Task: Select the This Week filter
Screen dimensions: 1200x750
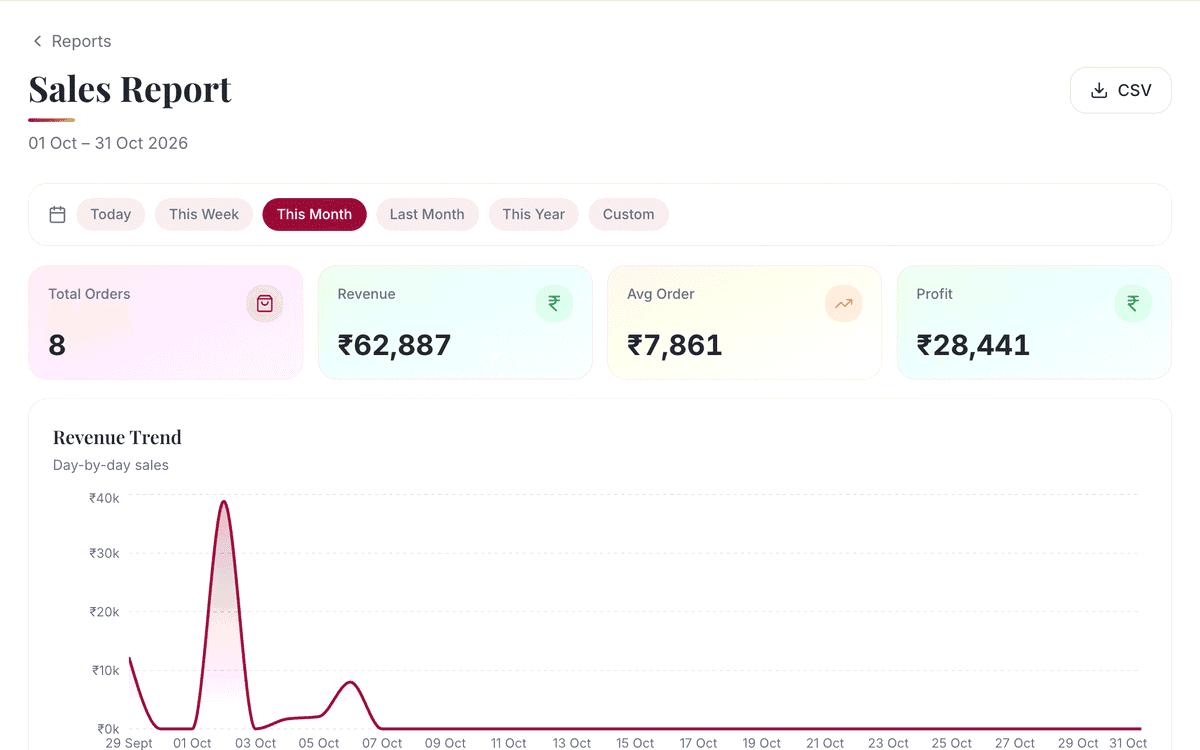Action: tap(204, 214)
